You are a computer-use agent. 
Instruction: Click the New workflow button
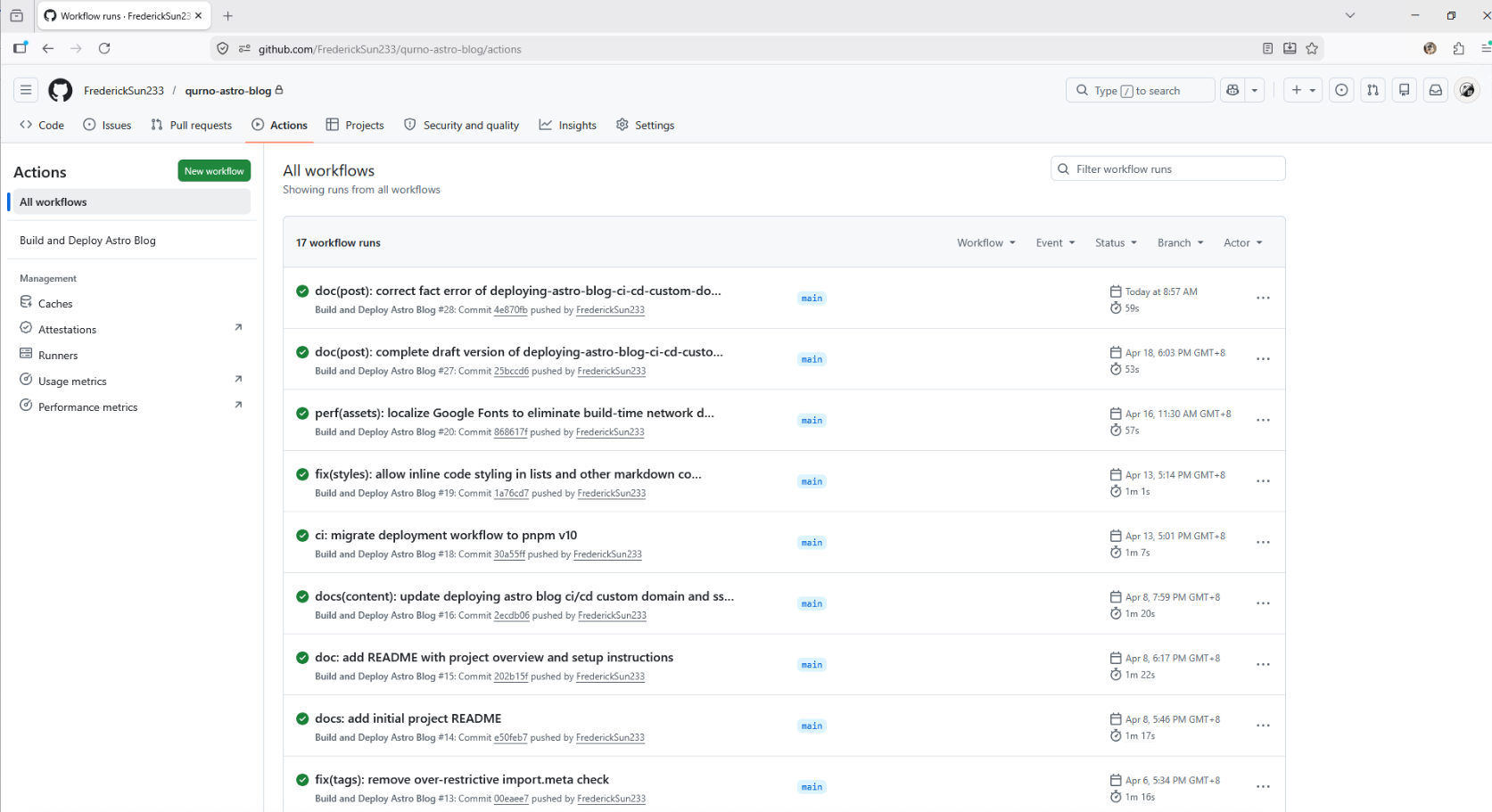coord(214,171)
